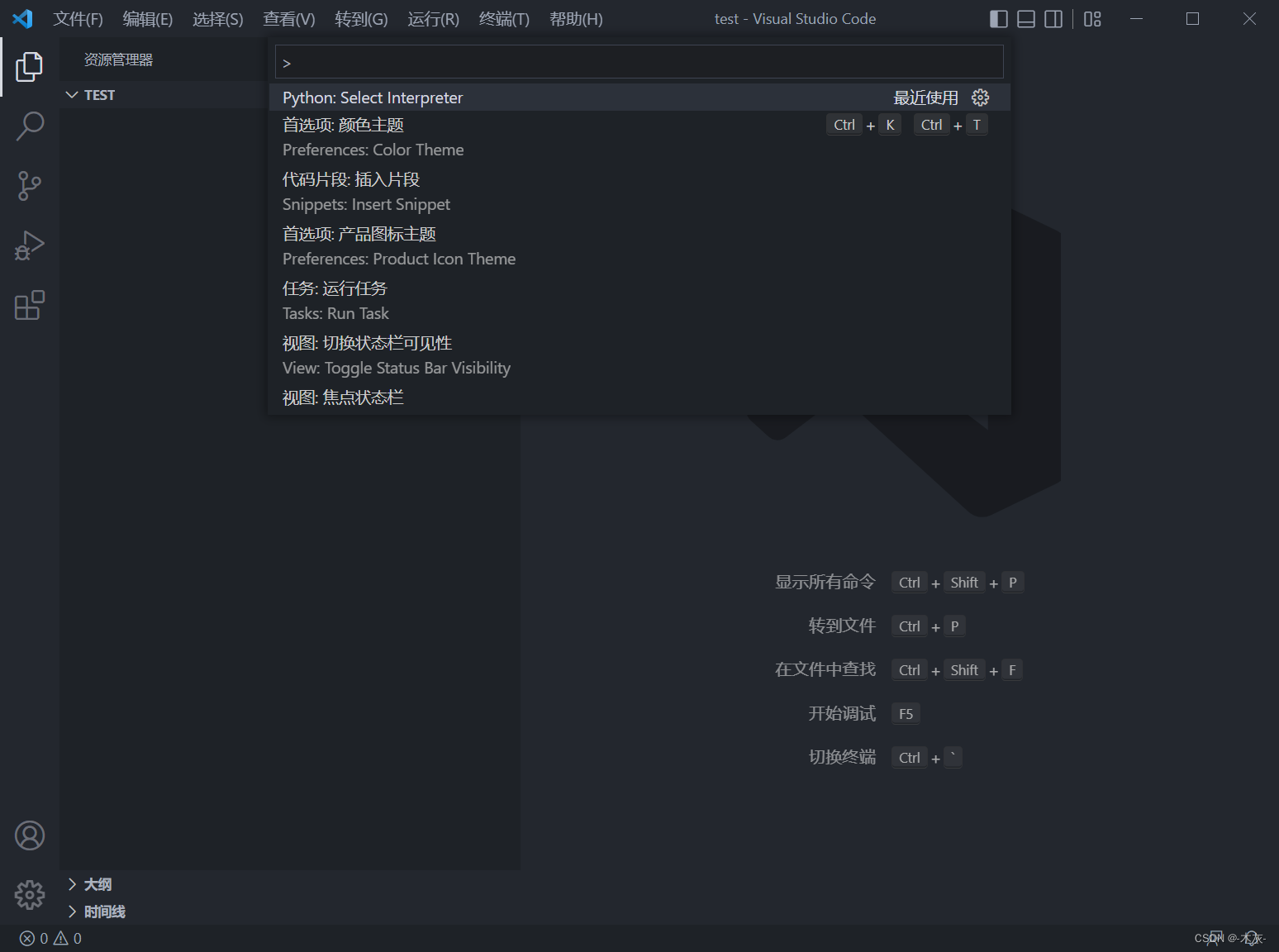1279x952 pixels.
Task: Open the 编辑(E) menu
Action: tap(147, 19)
